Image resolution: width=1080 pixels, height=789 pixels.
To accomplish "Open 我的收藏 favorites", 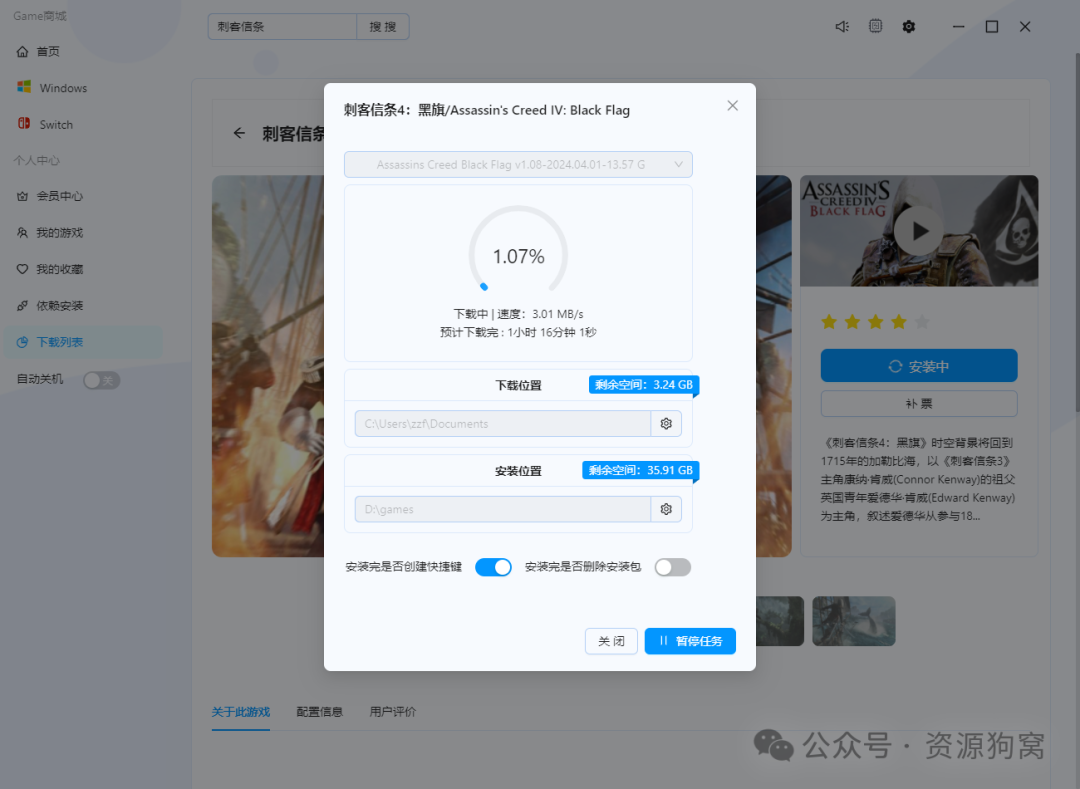I will [50, 269].
